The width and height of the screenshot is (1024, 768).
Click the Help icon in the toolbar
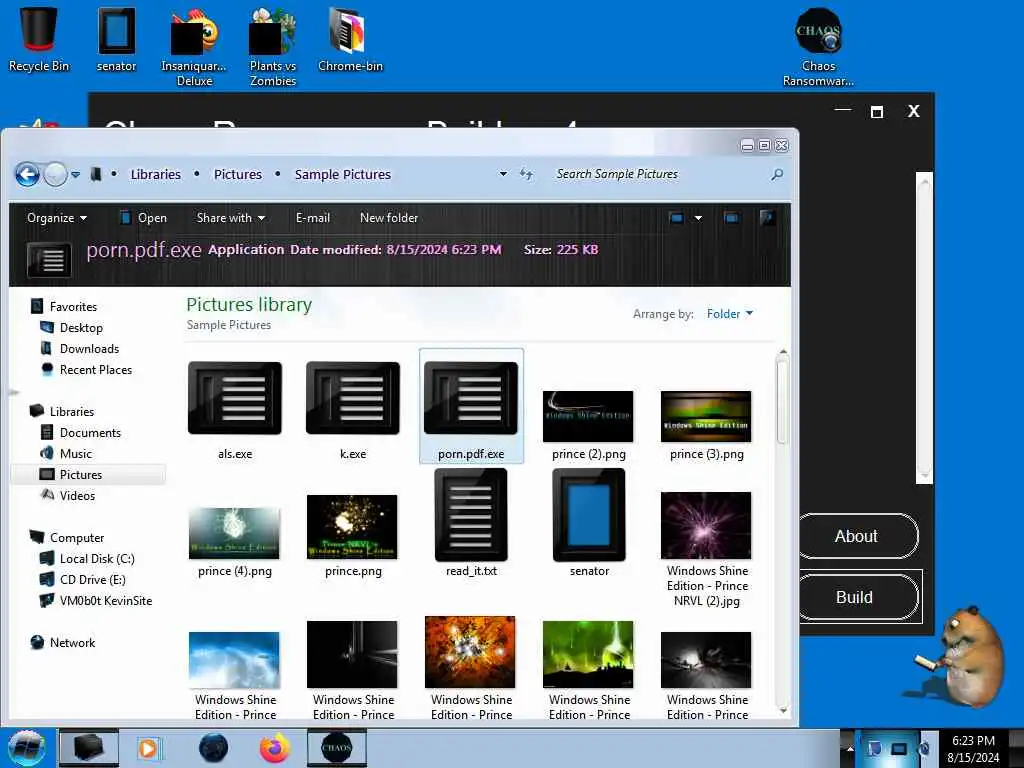pyautogui.click(x=767, y=217)
